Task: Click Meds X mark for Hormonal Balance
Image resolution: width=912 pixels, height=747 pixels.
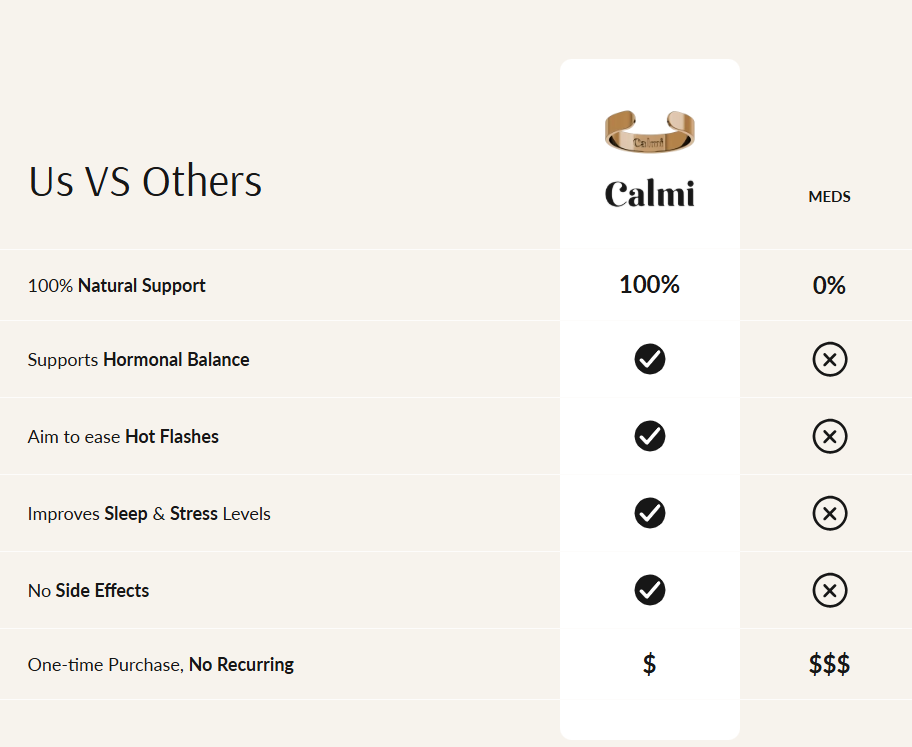Action: [x=829, y=359]
